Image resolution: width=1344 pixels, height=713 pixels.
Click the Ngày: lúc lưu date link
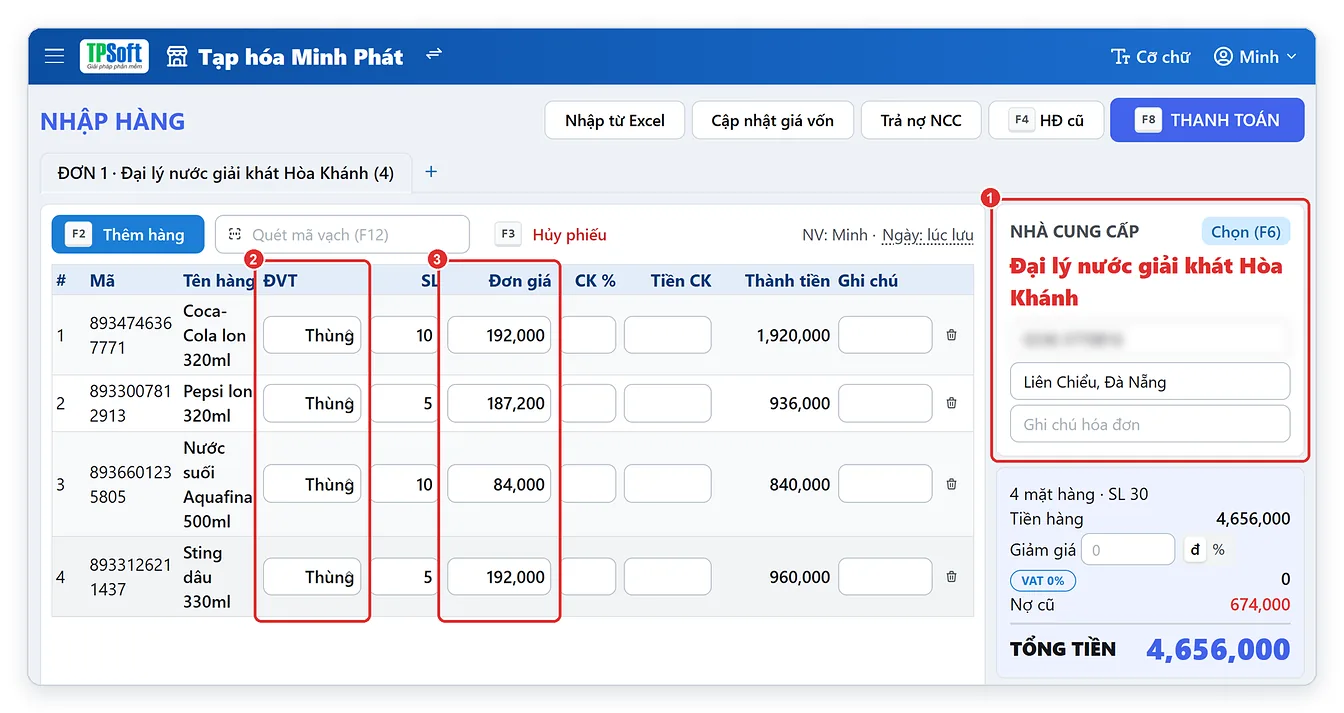pos(928,236)
